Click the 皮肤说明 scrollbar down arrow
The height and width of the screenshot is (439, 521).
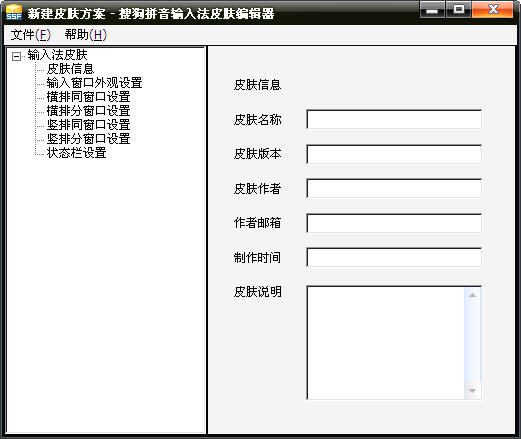(472, 390)
